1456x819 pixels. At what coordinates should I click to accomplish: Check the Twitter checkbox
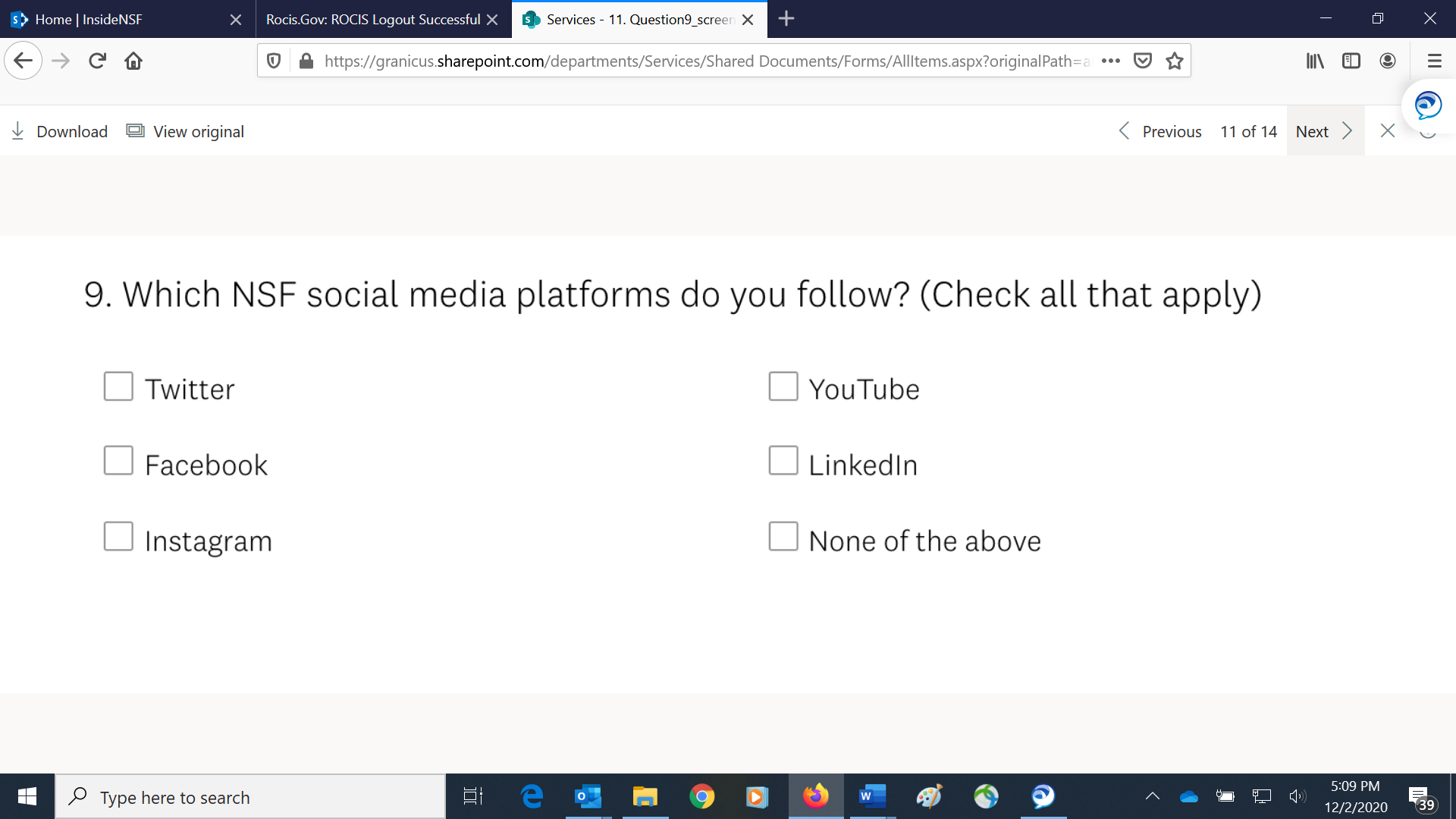[118, 386]
